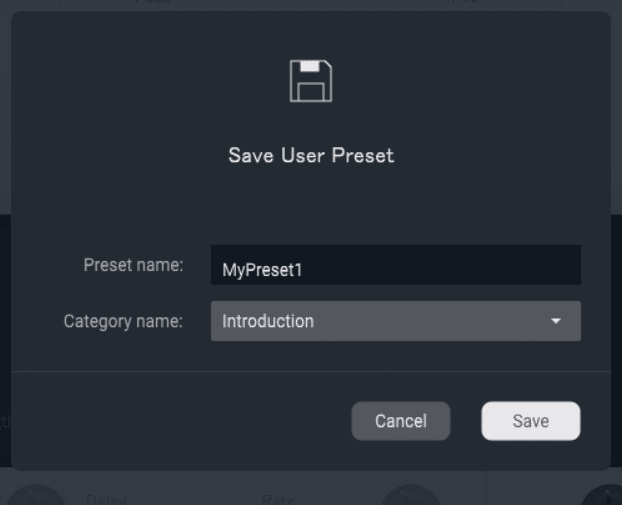
Task: Click the Preset name label
Action: pos(133,265)
